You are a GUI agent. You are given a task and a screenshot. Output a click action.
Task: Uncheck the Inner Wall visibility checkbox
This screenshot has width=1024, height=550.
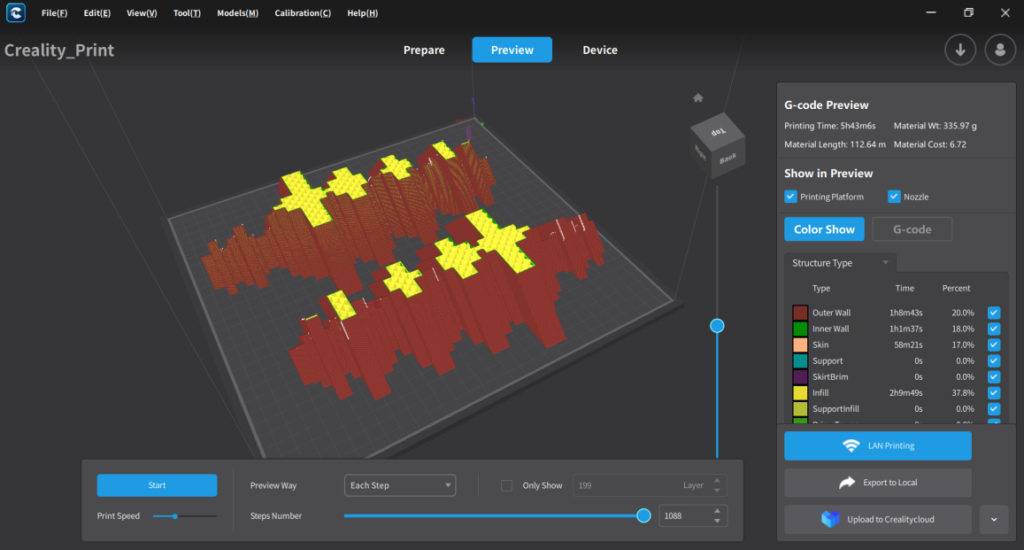click(994, 329)
